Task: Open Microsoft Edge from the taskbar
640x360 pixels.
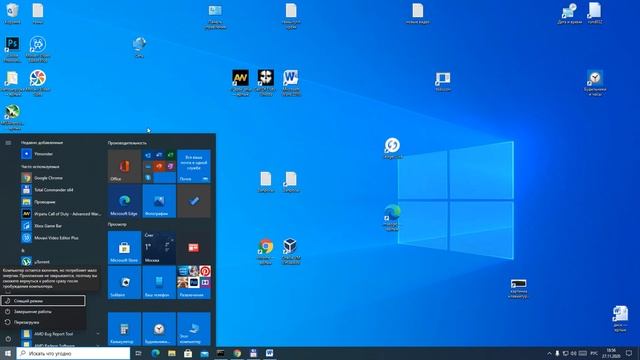Action: click(x=156, y=353)
